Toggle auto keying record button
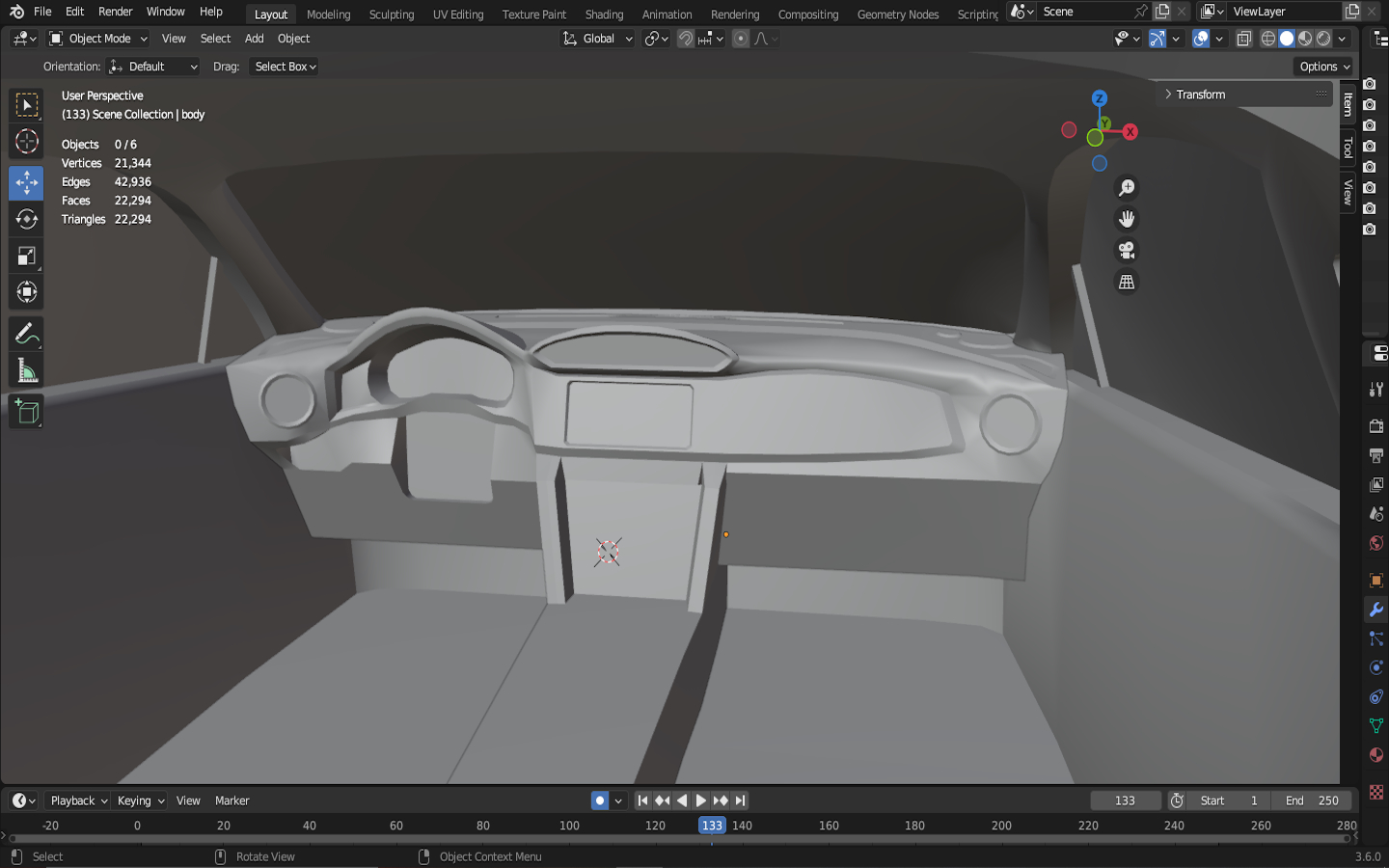The width and height of the screenshot is (1389, 868). pos(600,800)
